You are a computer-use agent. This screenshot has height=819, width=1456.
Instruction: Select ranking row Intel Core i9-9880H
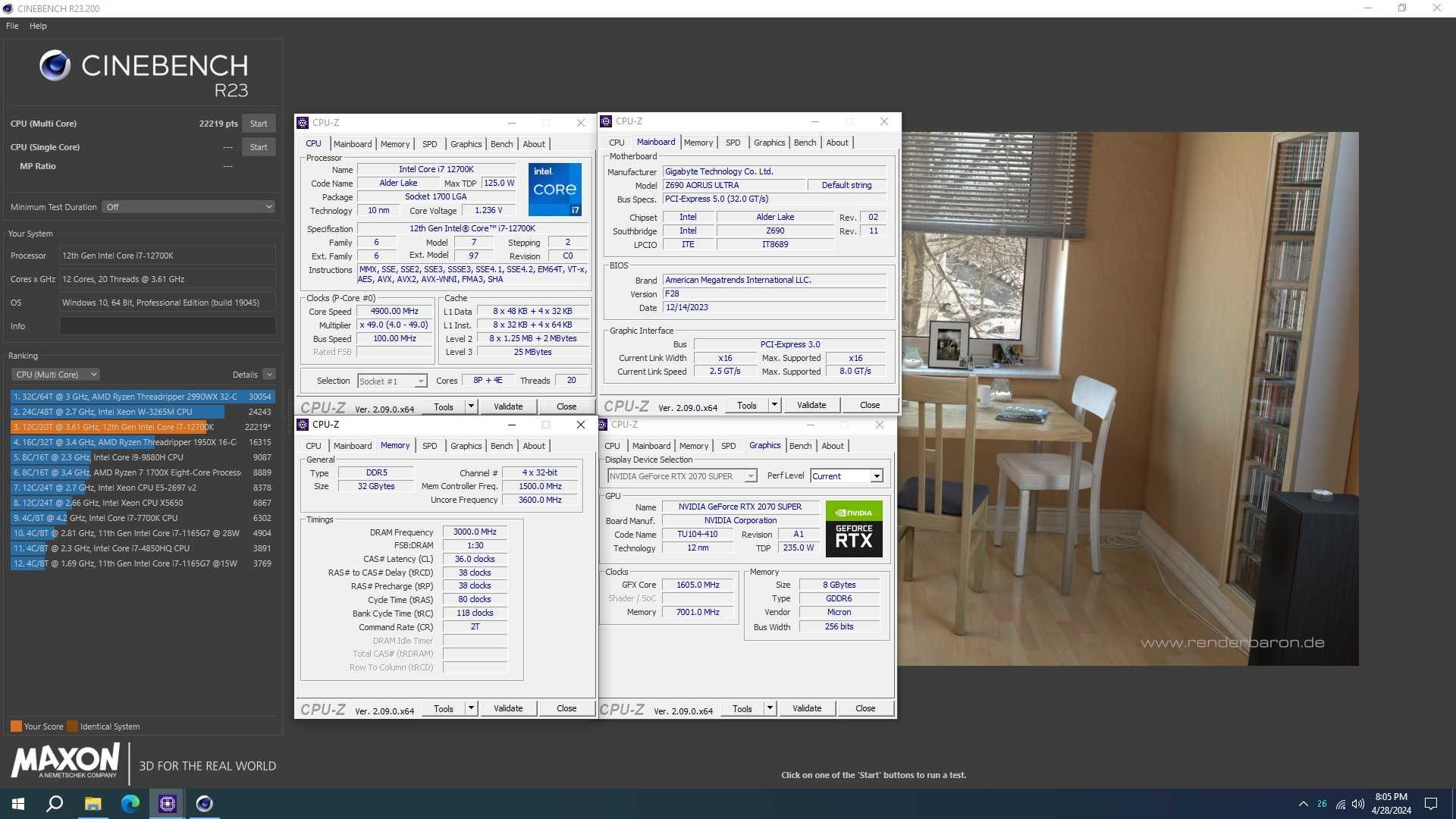(143, 457)
